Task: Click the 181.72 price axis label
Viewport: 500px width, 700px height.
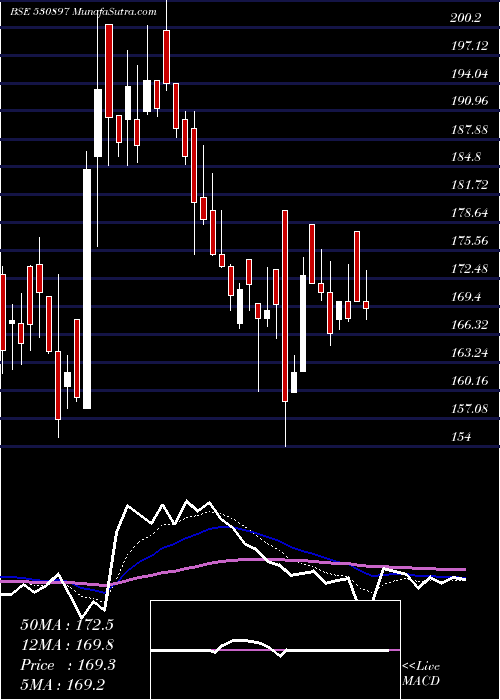Action: (x=469, y=185)
